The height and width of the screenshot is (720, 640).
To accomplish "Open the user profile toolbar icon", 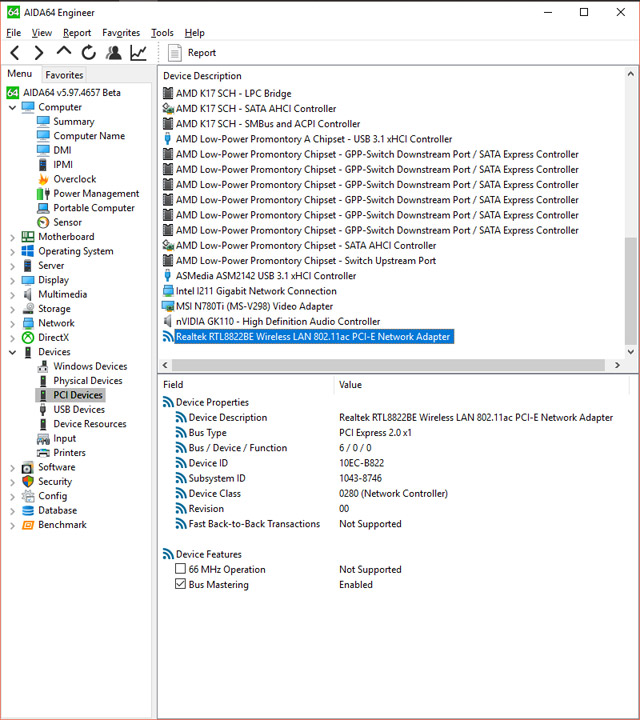I will 113,53.
